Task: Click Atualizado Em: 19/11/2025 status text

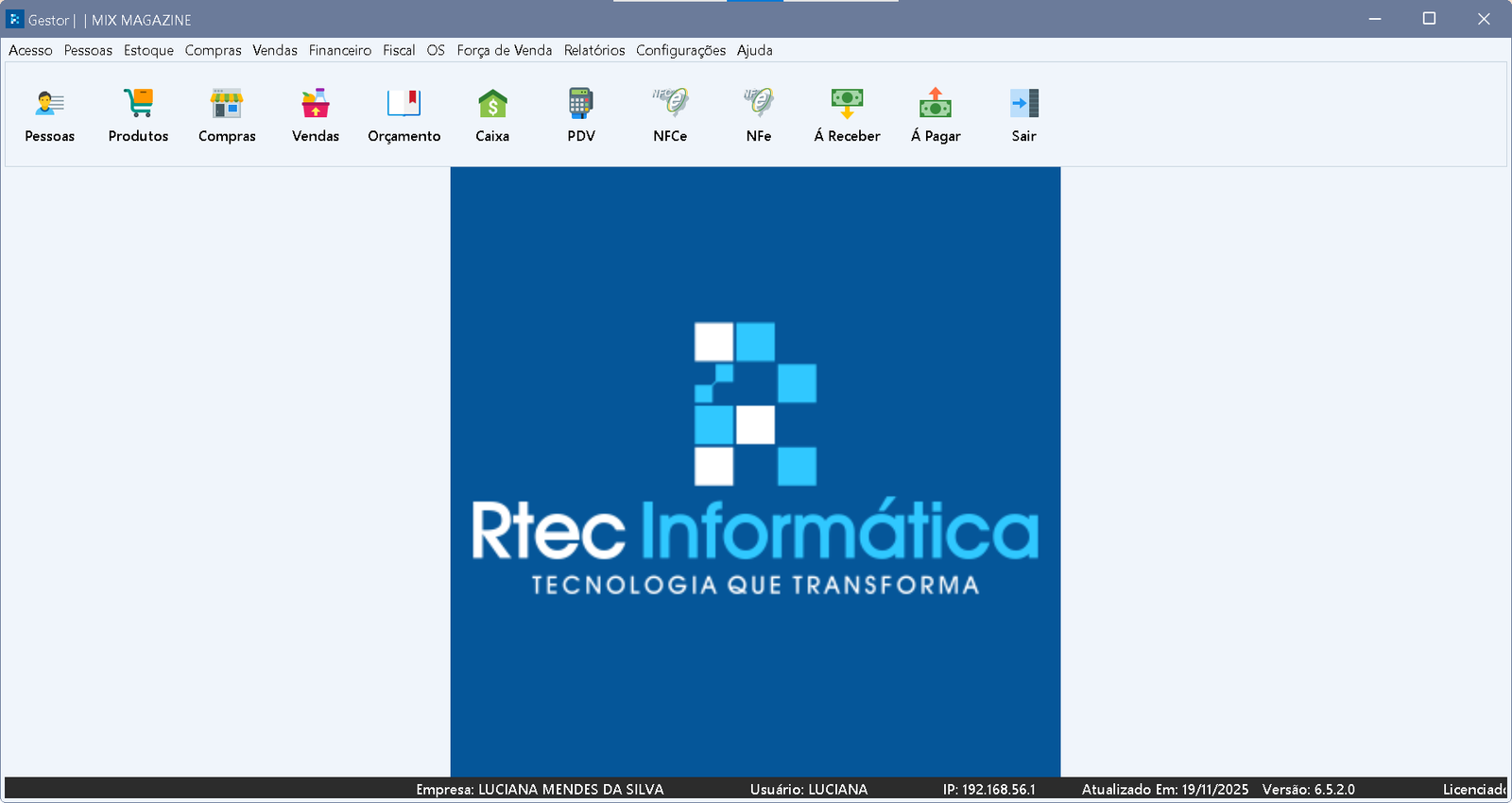Action: (x=1165, y=789)
